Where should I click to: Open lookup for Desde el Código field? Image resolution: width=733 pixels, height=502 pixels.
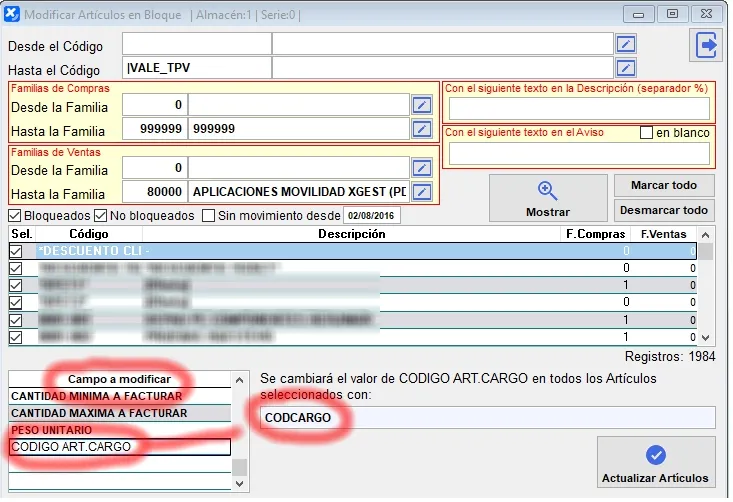pos(625,44)
